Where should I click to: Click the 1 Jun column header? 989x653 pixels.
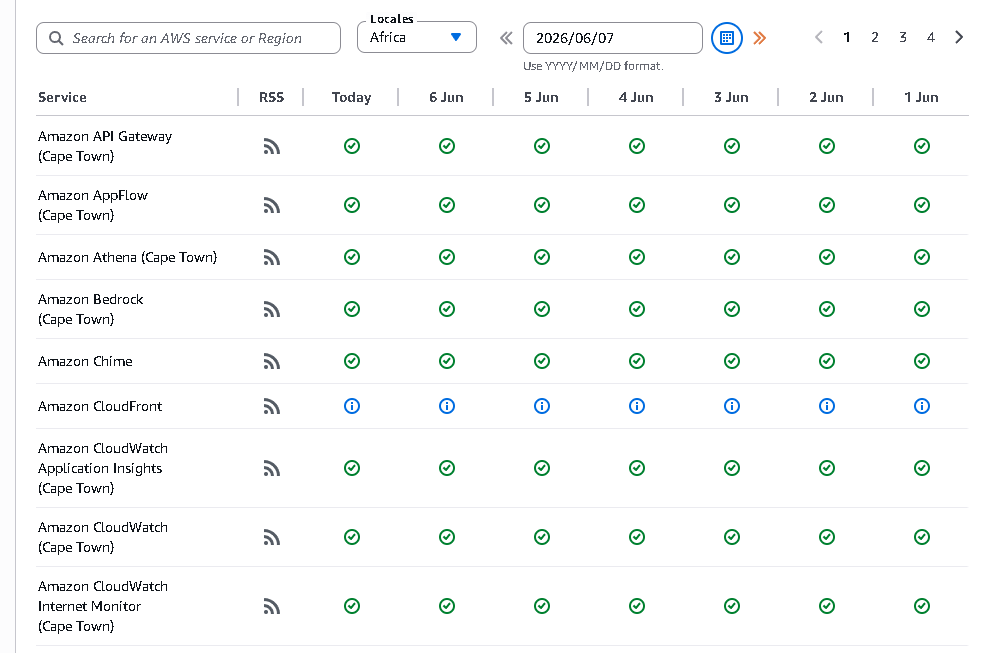(921, 97)
